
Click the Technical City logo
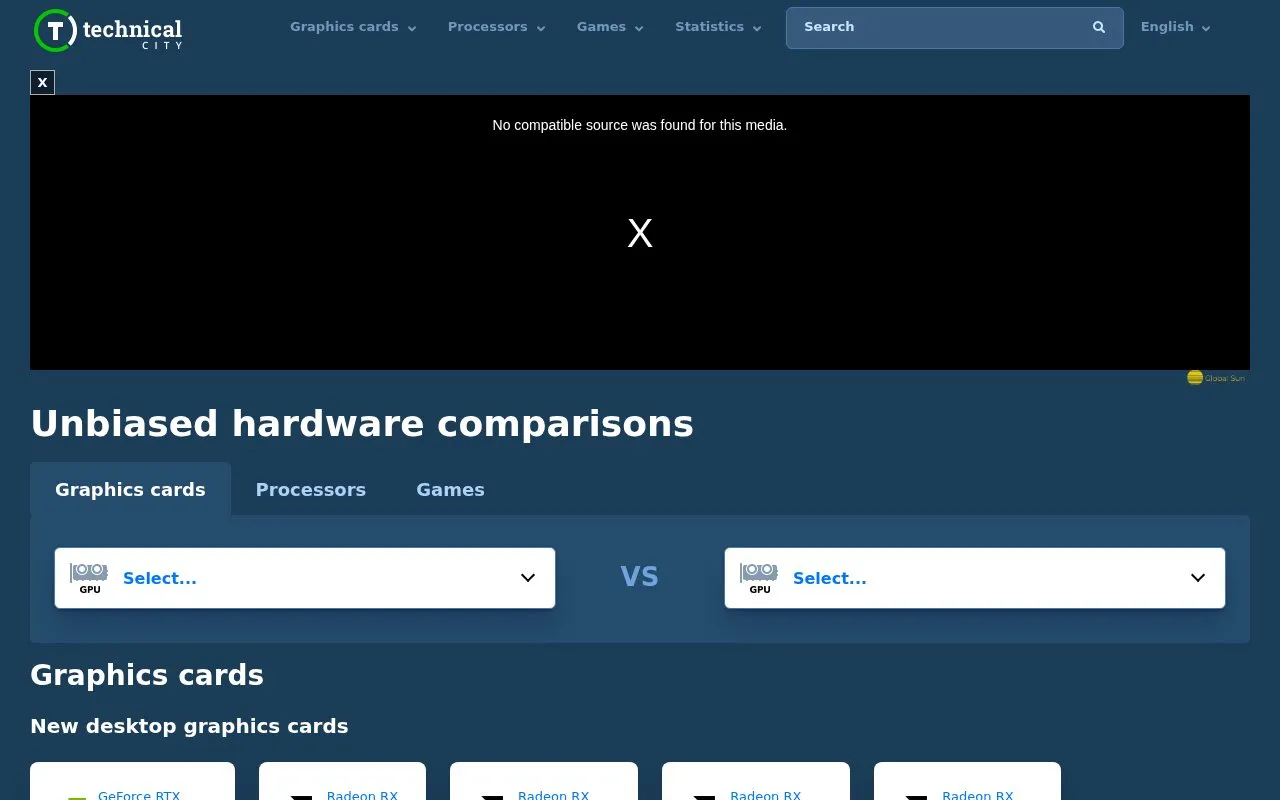[108, 31]
